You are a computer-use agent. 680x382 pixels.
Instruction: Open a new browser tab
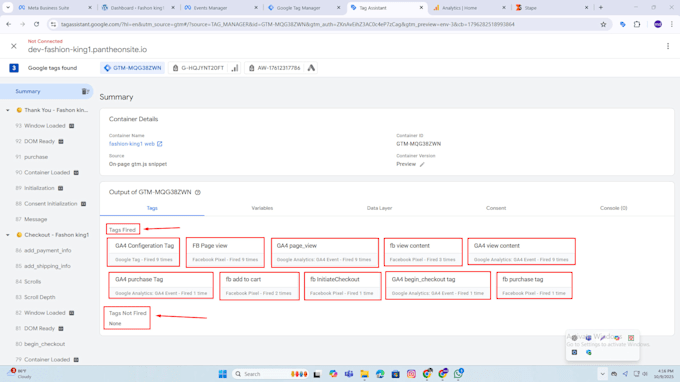(601, 7)
